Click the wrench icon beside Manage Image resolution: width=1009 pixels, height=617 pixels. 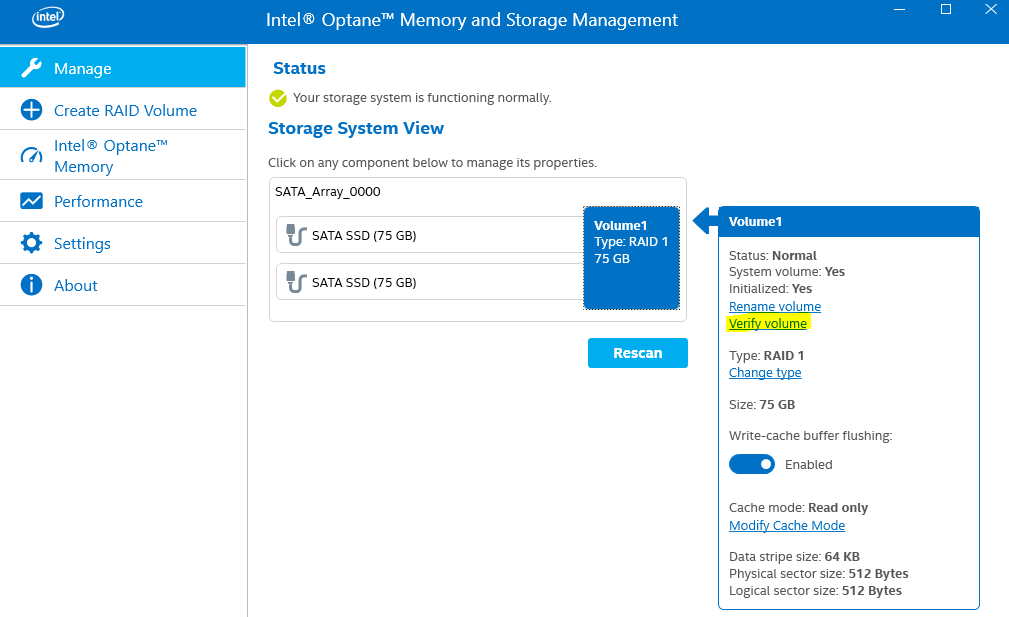coord(32,68)
